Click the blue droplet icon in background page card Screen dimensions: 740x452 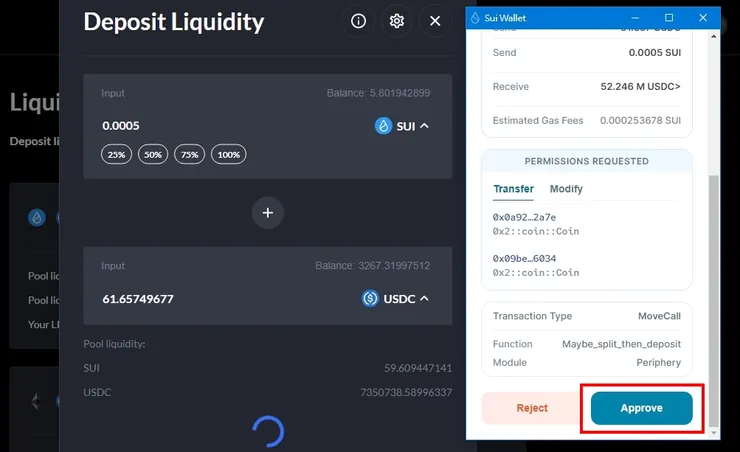pyautogui.click(x=37, y=218)
